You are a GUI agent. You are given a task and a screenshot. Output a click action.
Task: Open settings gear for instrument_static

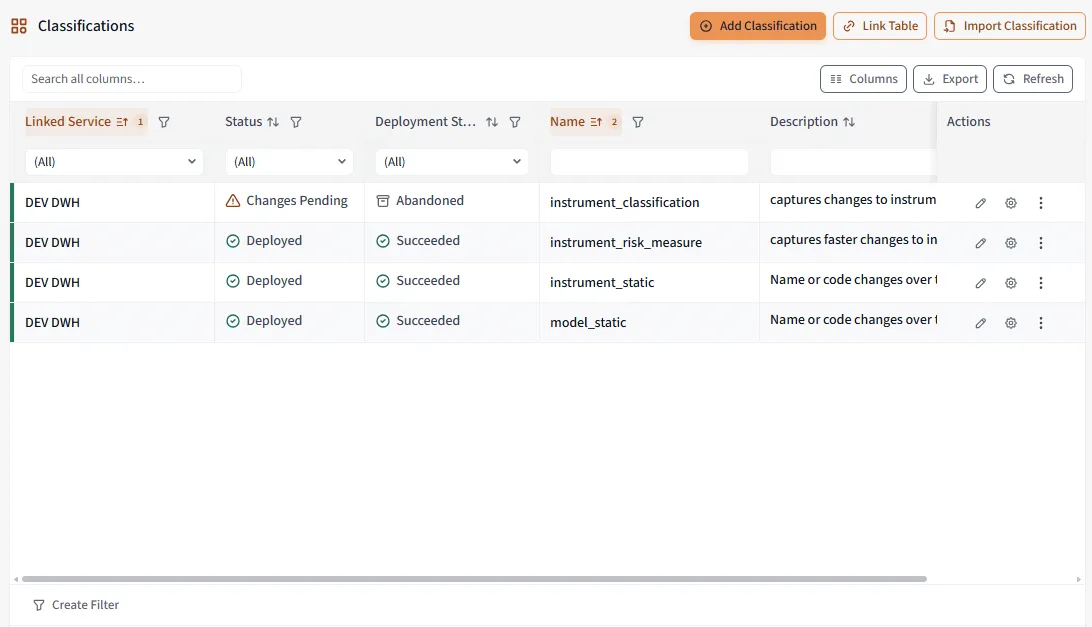pyautogui.click(x=1011, y=283)
